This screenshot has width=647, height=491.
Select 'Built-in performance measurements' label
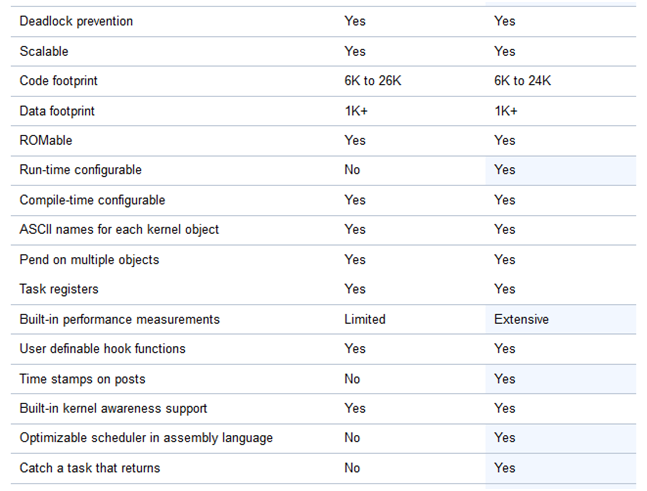(120, 319)
